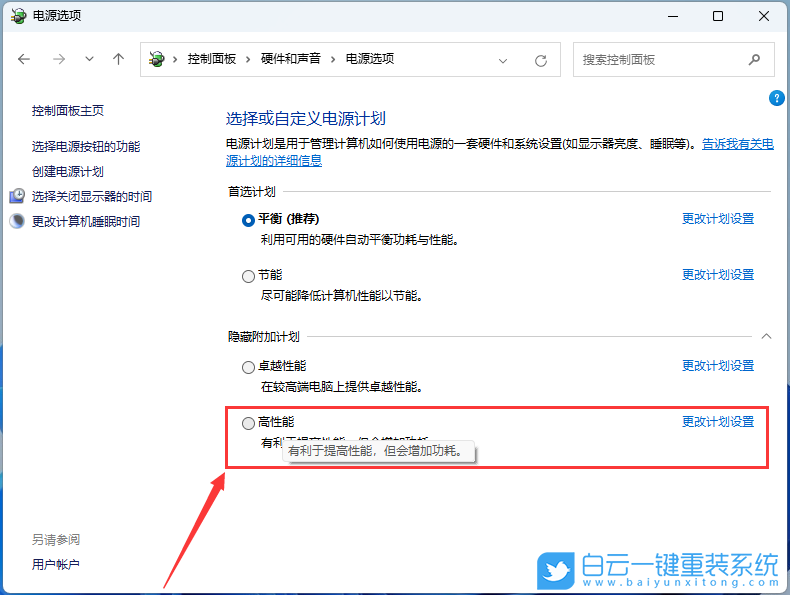Select the 电源选项 breadcrumb
The height and width of the screenshot is (595, 790).
[370, 59]
